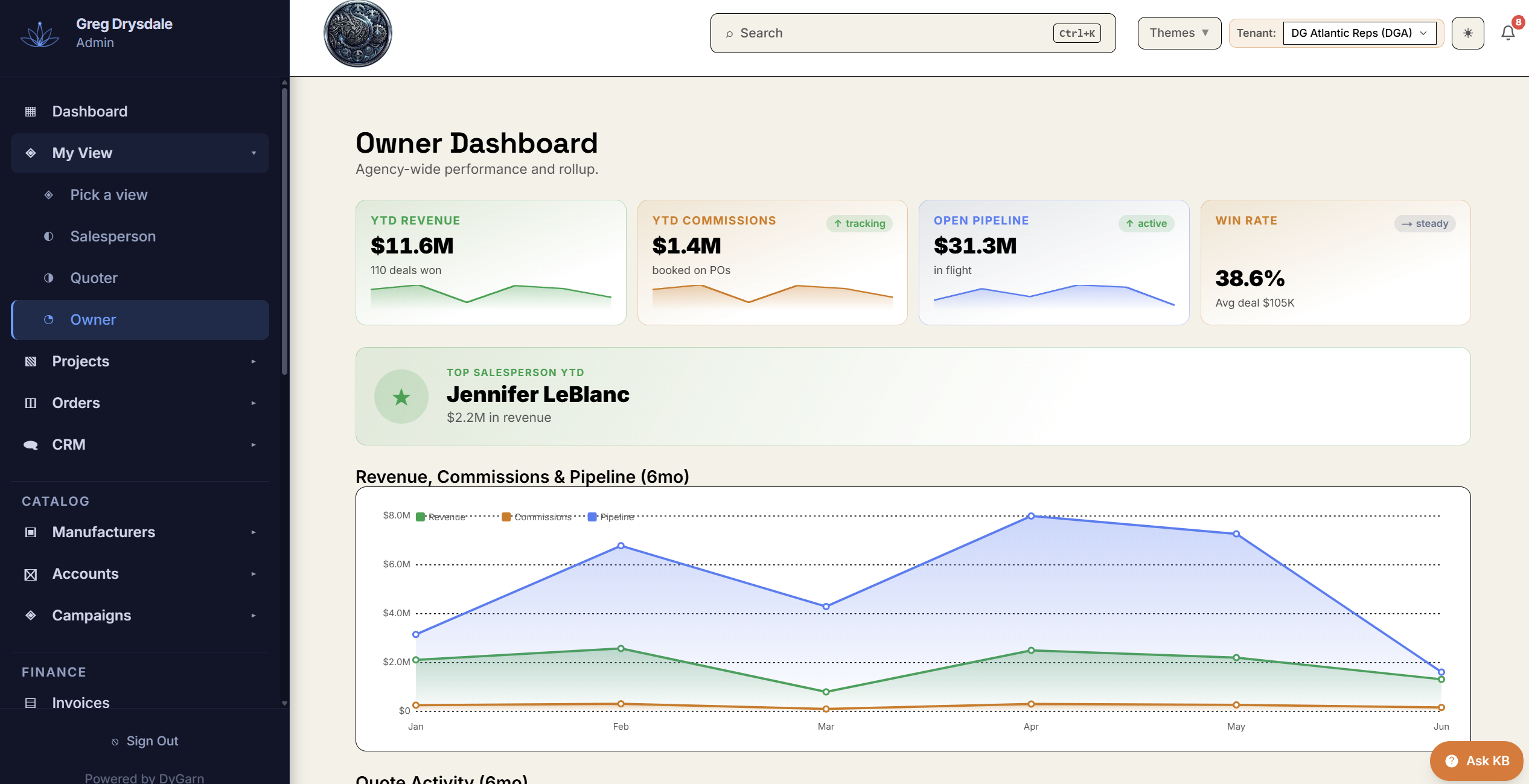
Task: Click the tracking badge on YTD Commissions
Action: pyautogui.click(x=859, y=223)
